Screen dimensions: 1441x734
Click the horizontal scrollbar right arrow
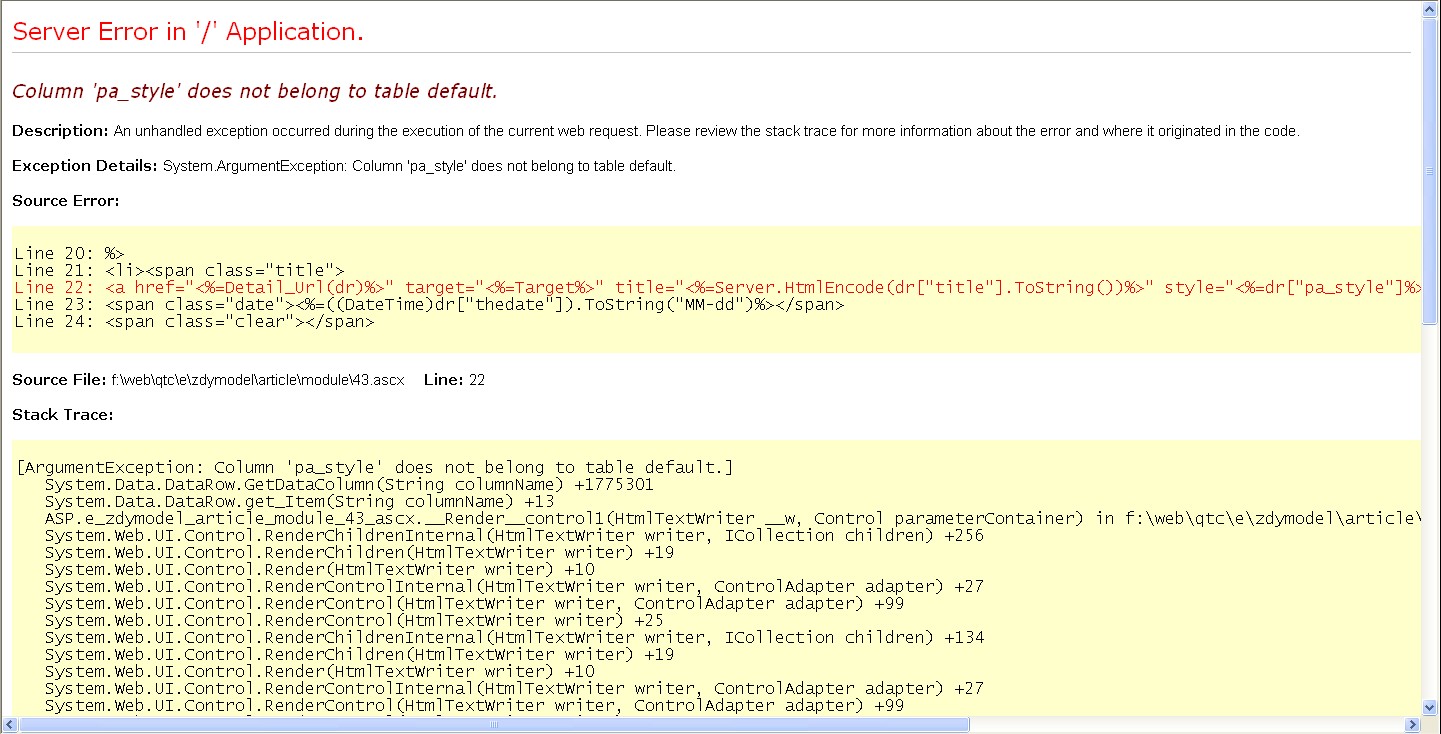tap(1413, 725)
